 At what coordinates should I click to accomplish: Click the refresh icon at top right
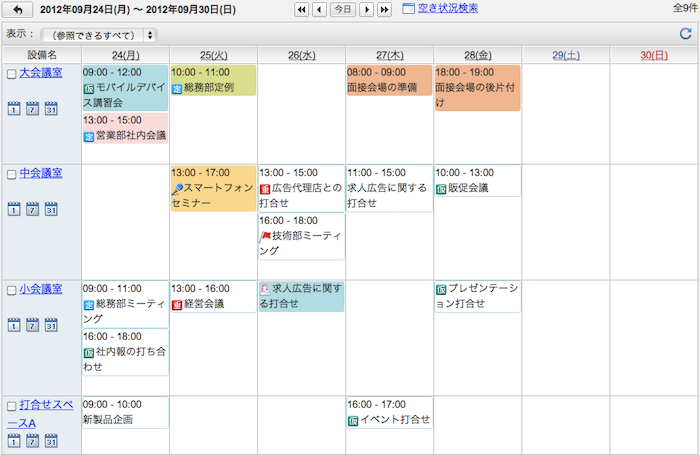(685, 34)
